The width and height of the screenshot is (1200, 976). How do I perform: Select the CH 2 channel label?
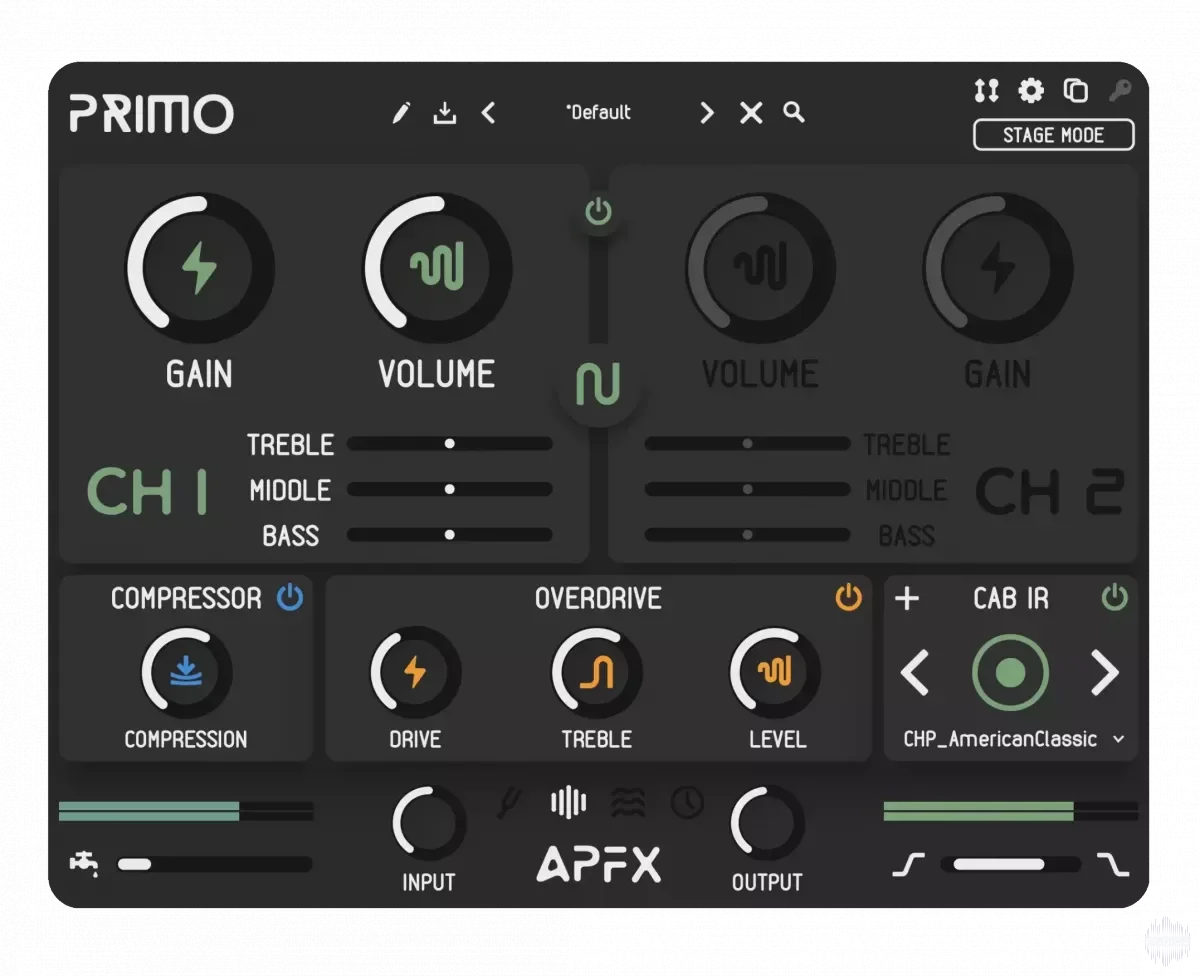[x=1050, y=491]
